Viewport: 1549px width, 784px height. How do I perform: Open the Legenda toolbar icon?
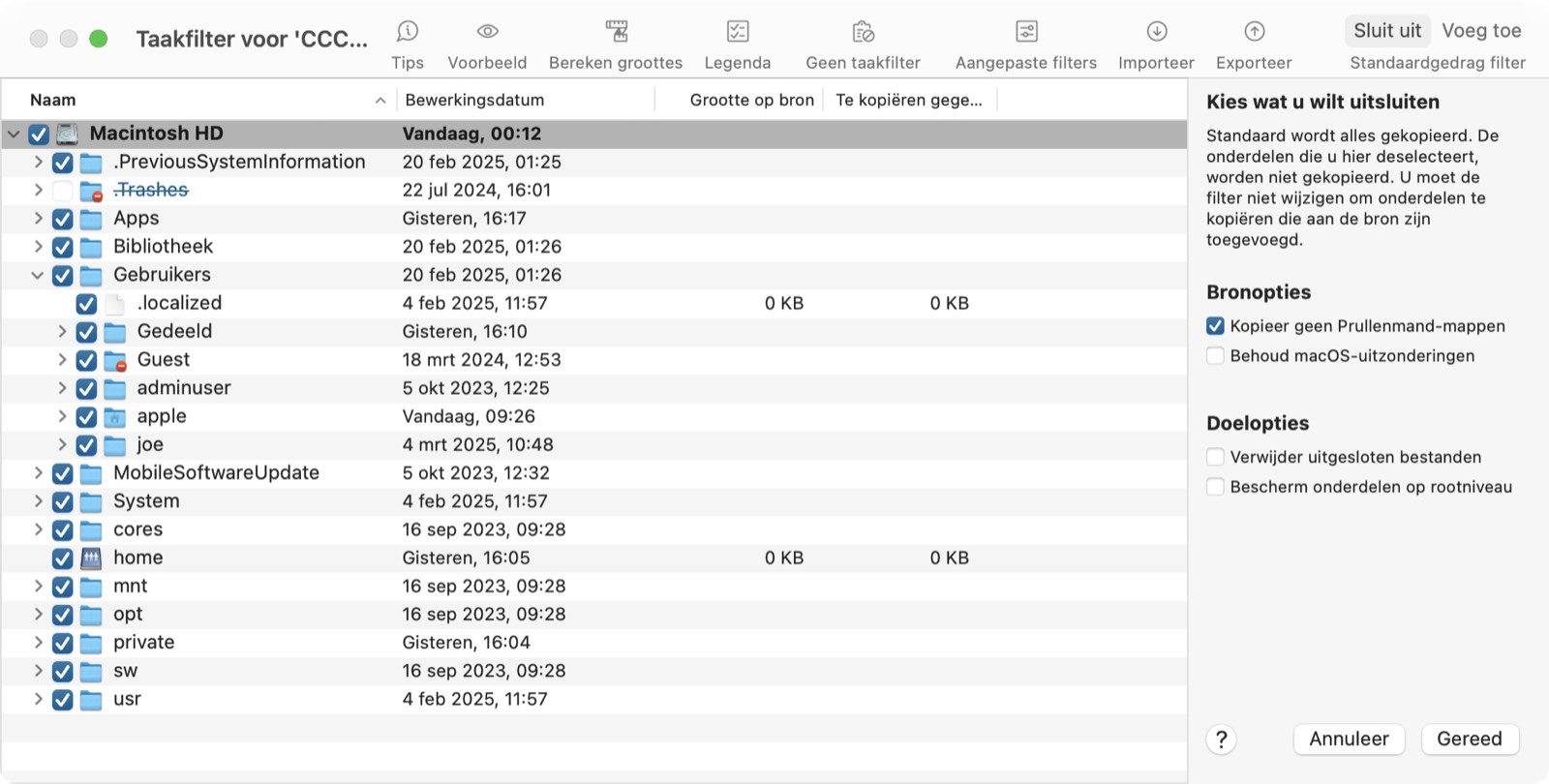738,32
